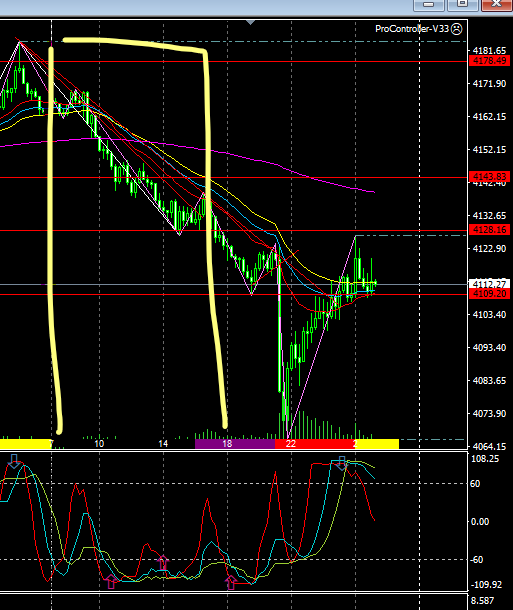Select the red price tag 4143.83
The height and width of the screenshot is (610, 513).
coord(489,177)
